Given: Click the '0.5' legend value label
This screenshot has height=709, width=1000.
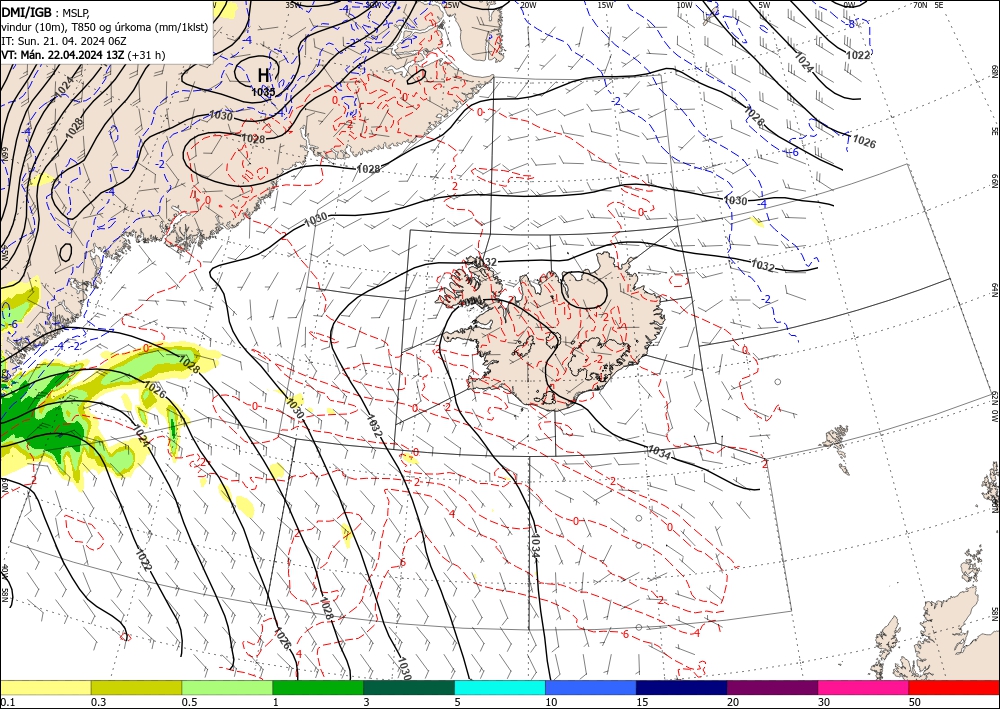Looking at the screenshot, I should tap(189, 701).
